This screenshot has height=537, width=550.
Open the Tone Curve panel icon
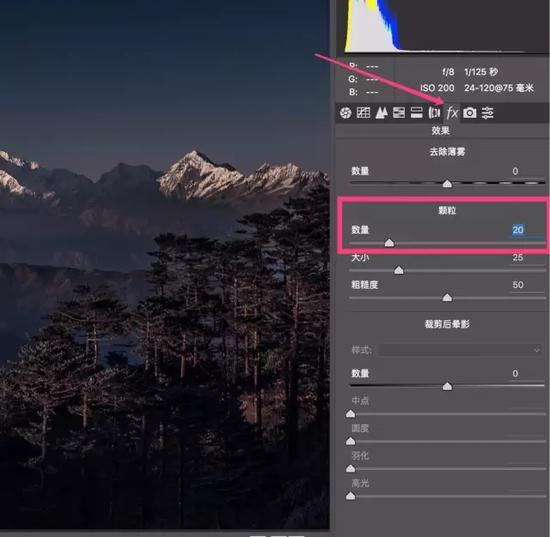363,113
